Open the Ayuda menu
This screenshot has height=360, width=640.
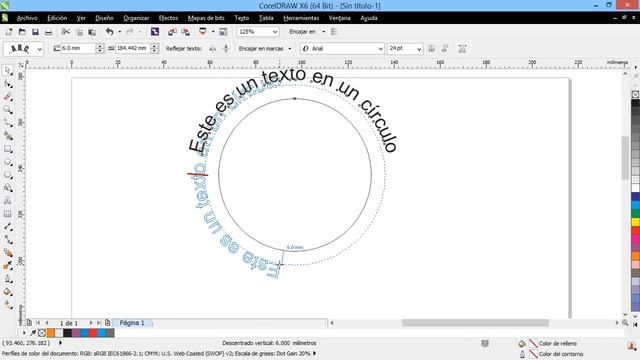click(369, 18)
